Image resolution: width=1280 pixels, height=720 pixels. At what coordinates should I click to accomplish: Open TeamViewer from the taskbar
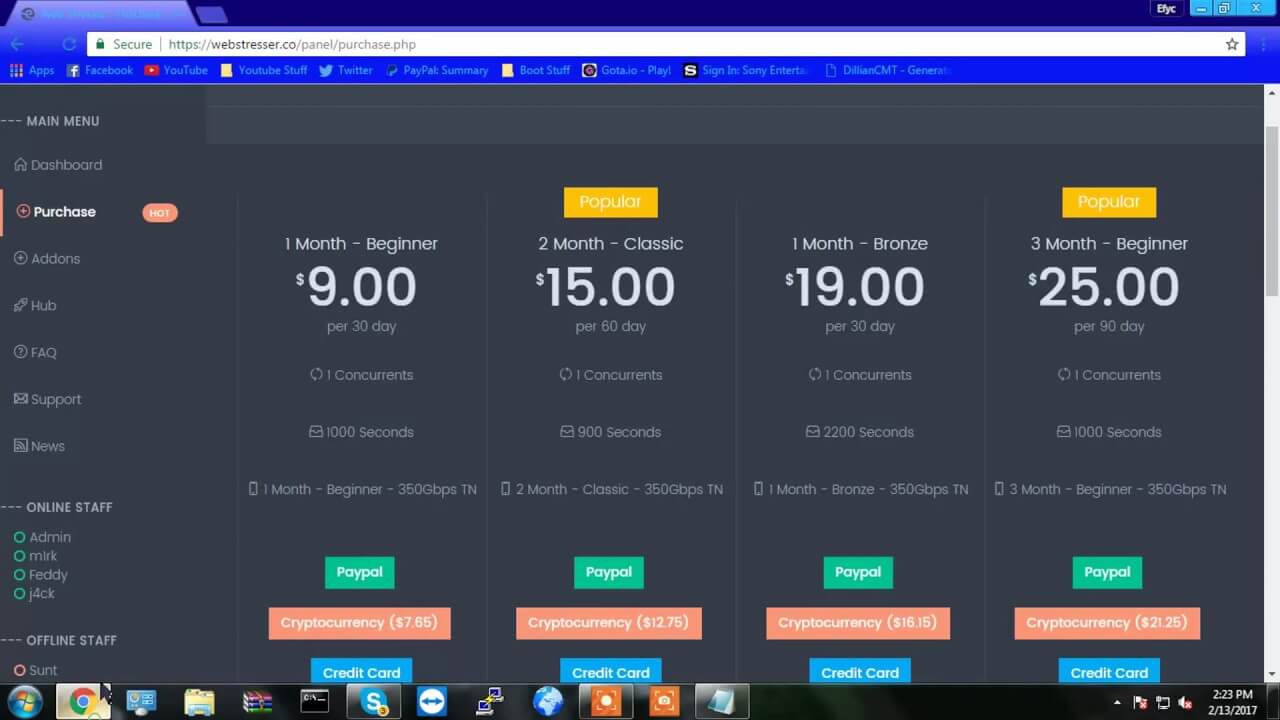(433, 702)
